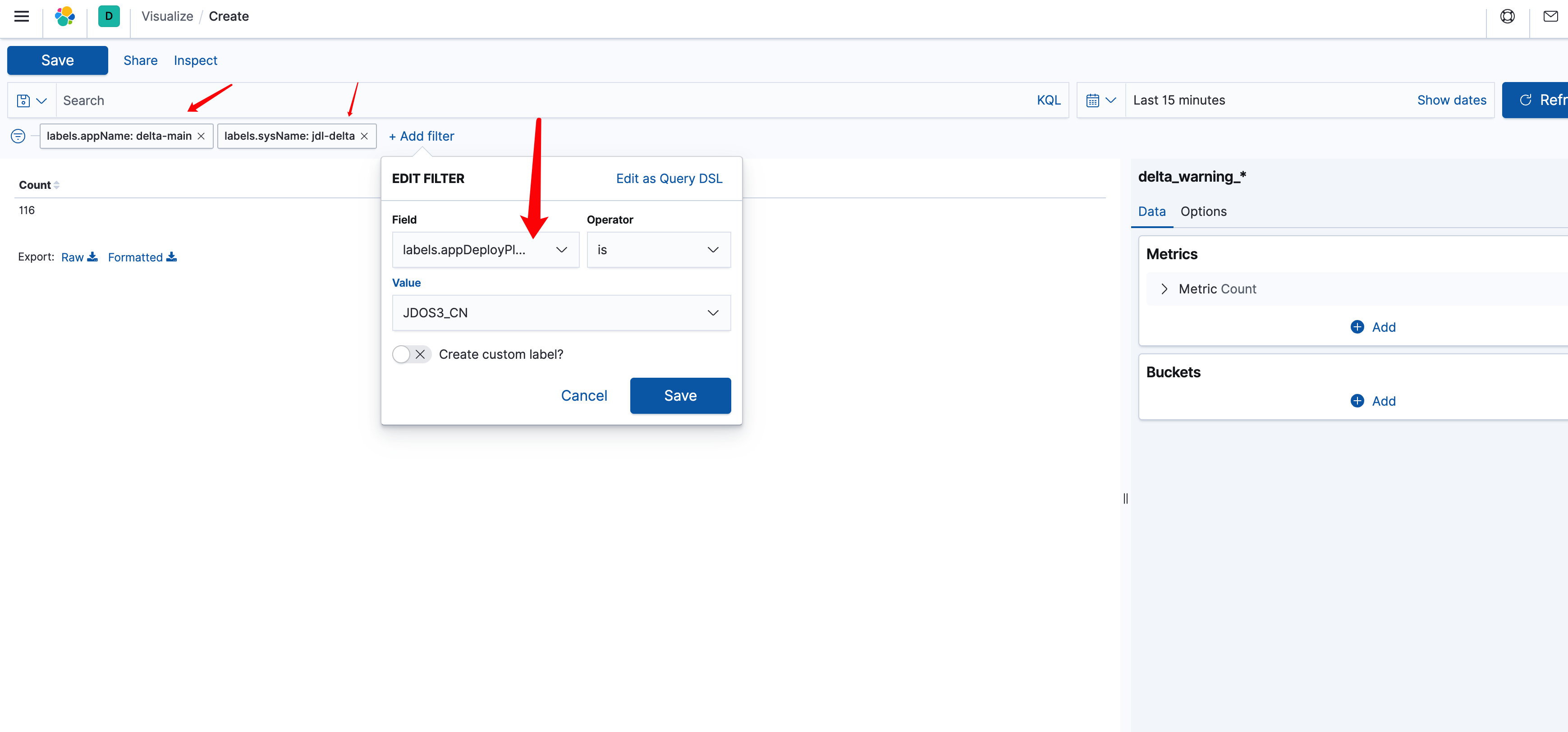The height and width of the screenshot is (732, 1568).
Task: Remove the labels.appName delta-main filter
Action: point(201,136)
